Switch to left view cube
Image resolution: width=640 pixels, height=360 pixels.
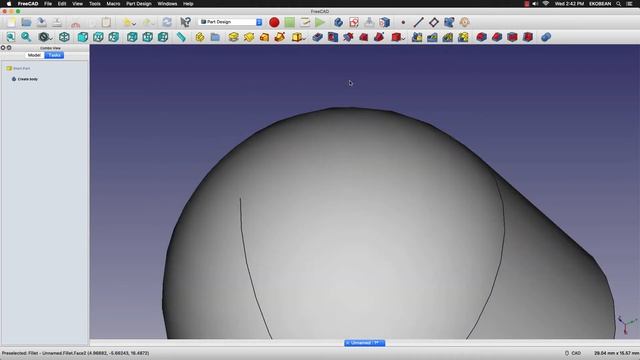point(163,37)
